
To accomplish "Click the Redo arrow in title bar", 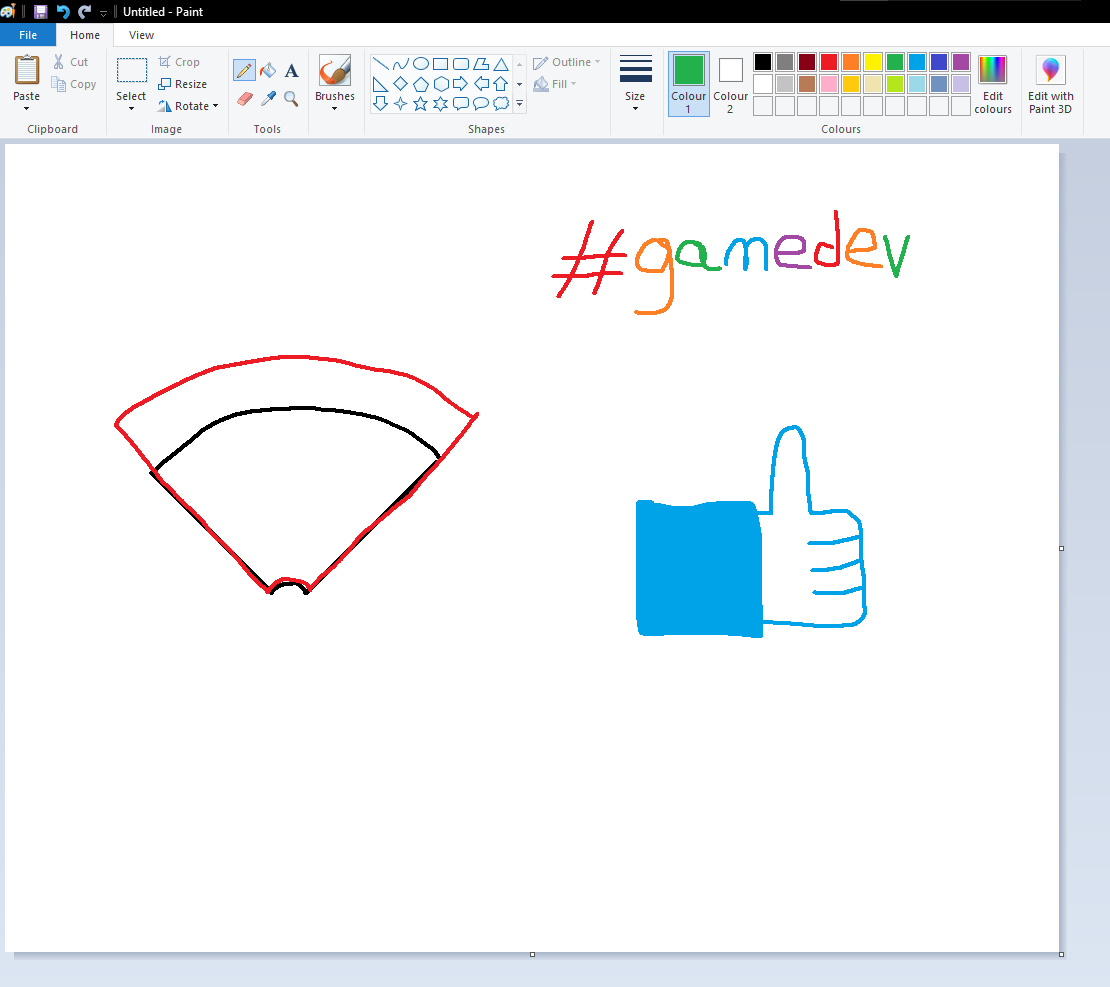I will click(84, 11).
